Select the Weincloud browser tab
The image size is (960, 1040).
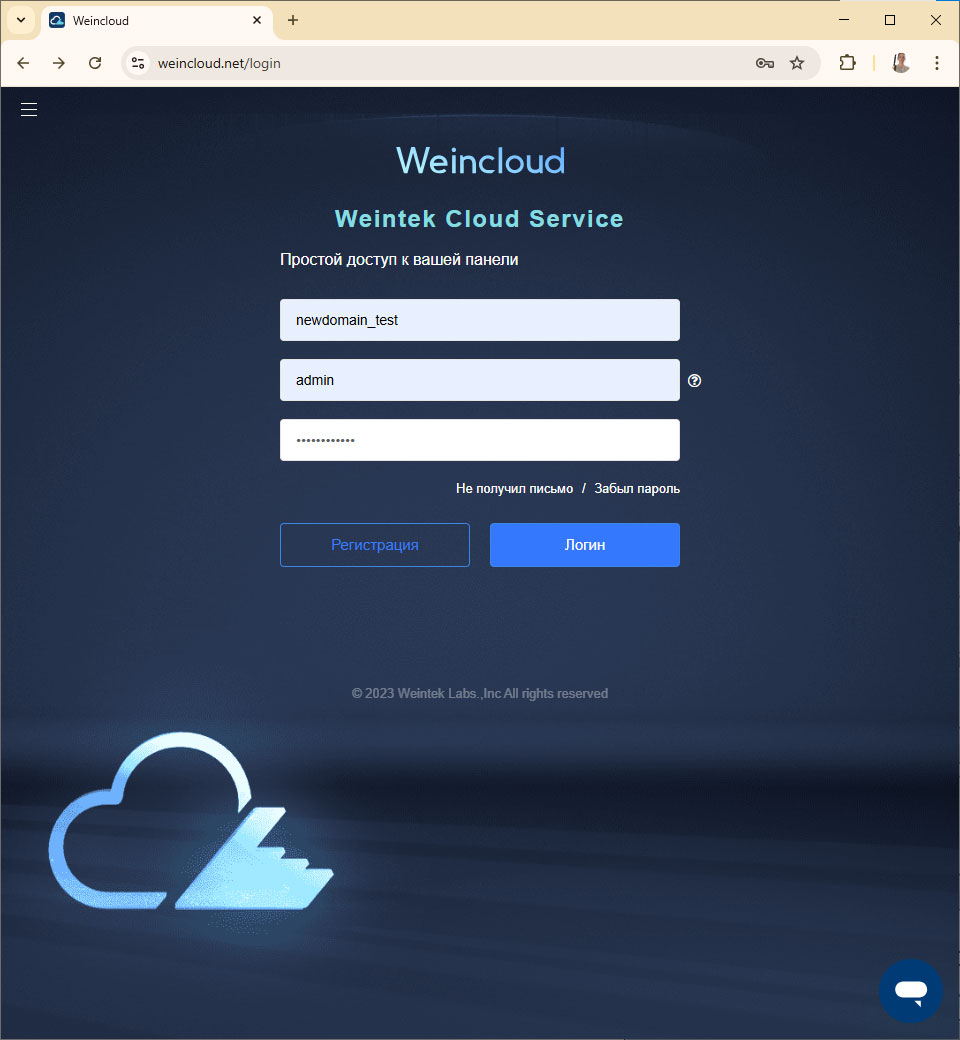[x=150, y=20]
